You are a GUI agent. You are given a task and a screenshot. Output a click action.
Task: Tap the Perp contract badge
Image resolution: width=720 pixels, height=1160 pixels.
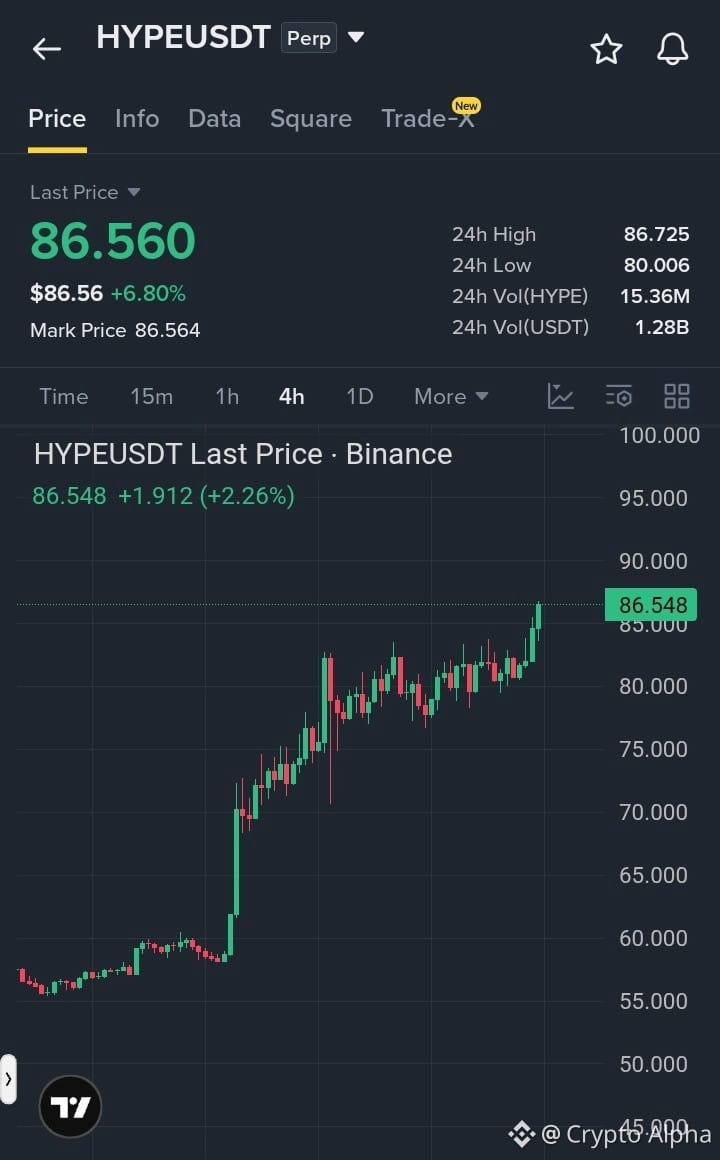pos(309,38)
